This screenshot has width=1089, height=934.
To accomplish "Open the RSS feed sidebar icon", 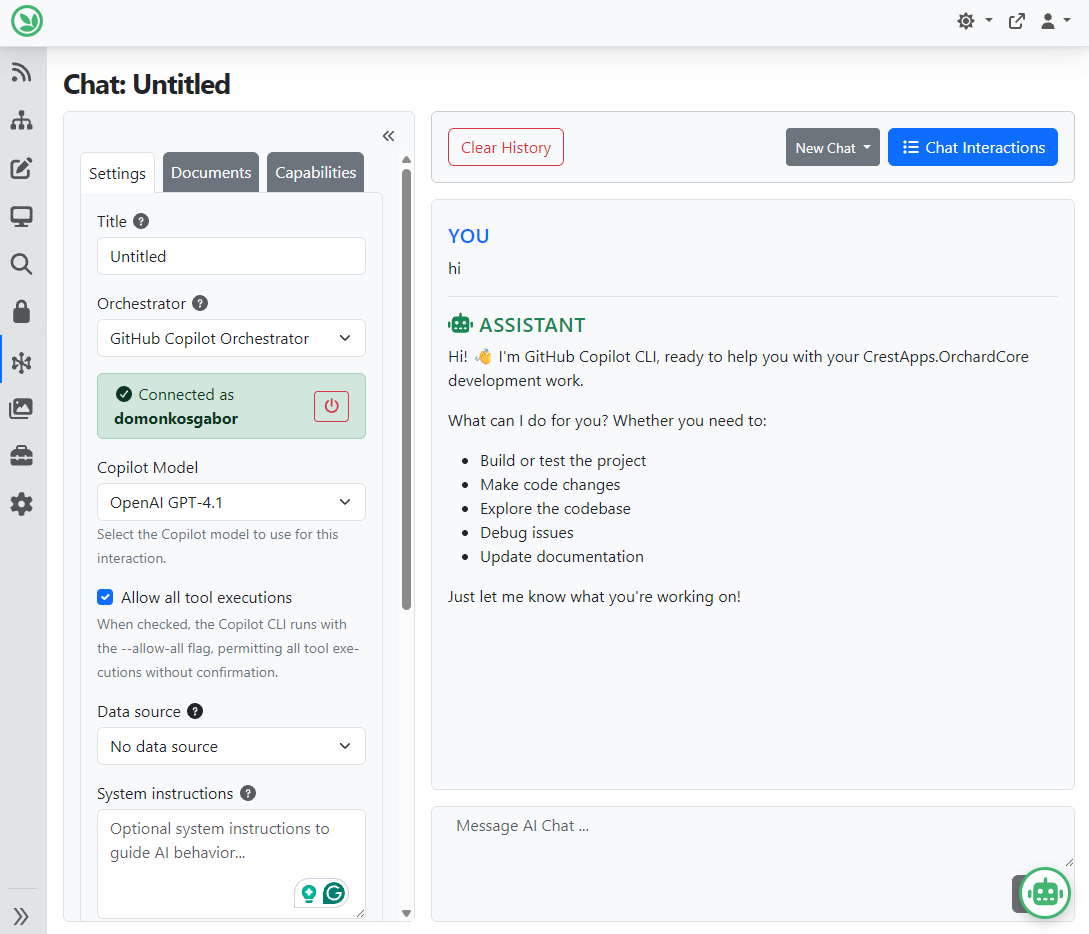I will tap(22, 72).
